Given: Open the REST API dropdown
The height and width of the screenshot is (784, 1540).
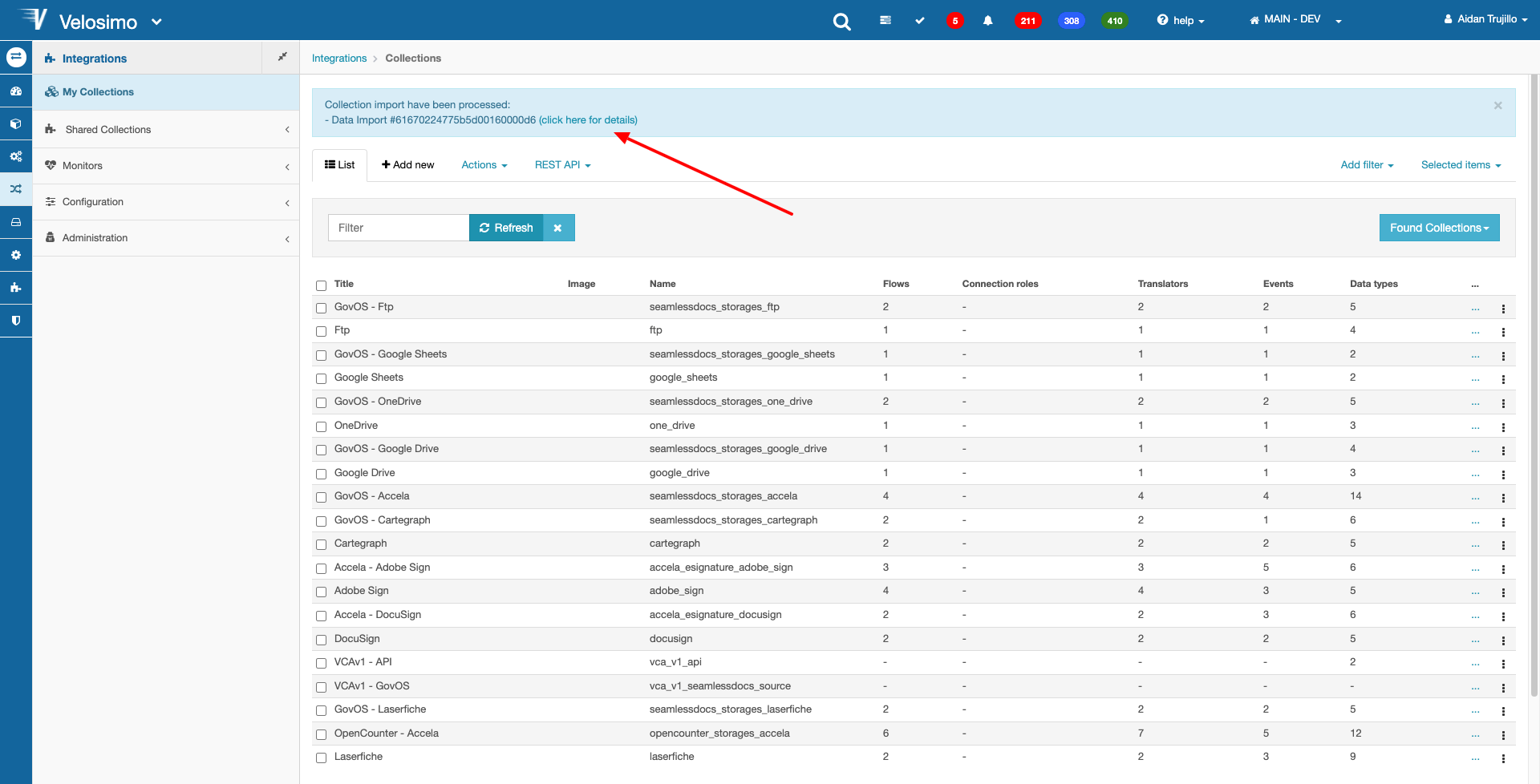Looking at the screenshot, I should pos(563,165).
